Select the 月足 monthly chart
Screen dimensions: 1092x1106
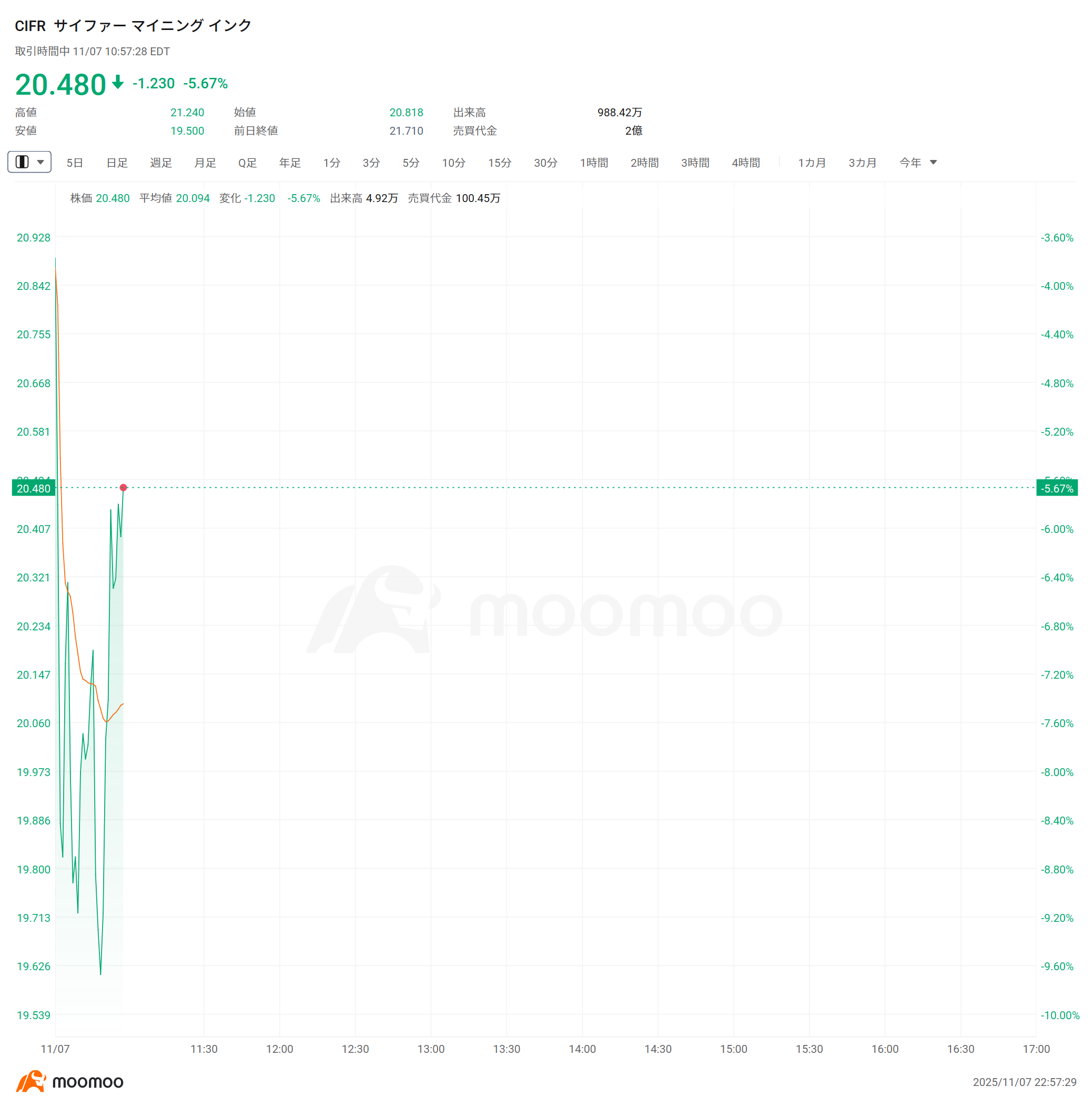coord(204,163)
